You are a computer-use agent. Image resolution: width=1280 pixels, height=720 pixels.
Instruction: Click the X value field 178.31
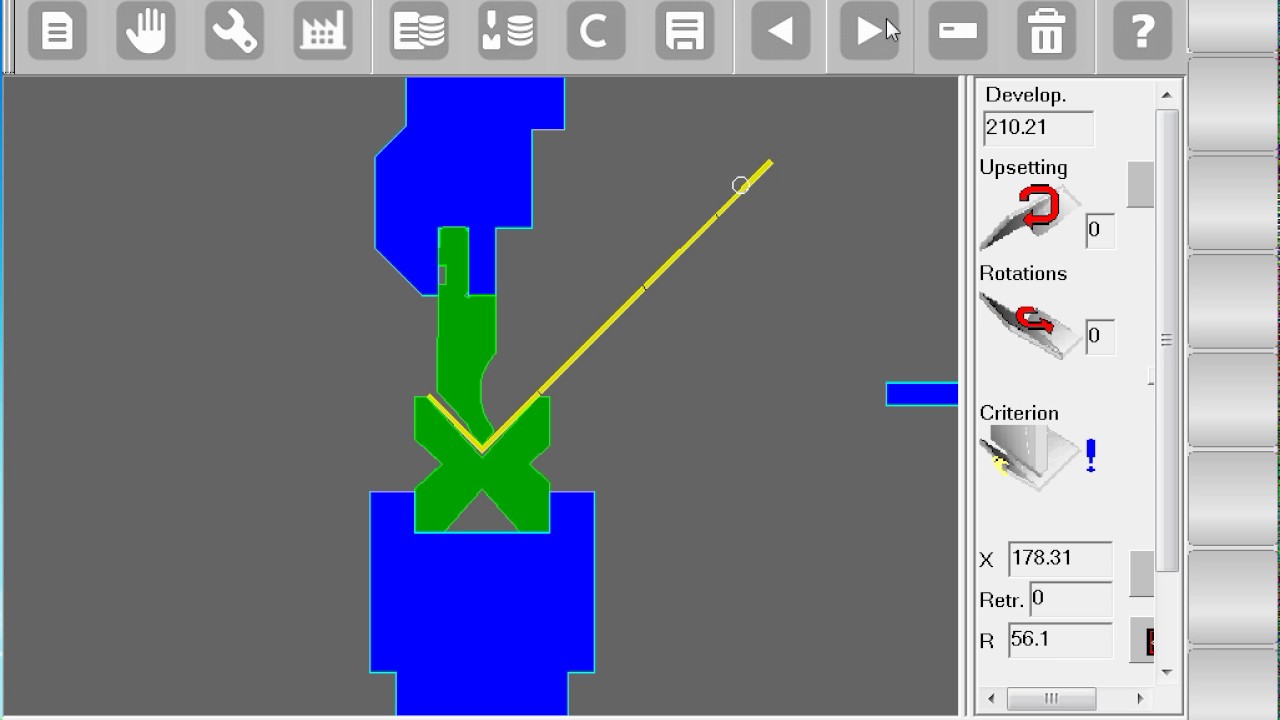pos(1060,559)
